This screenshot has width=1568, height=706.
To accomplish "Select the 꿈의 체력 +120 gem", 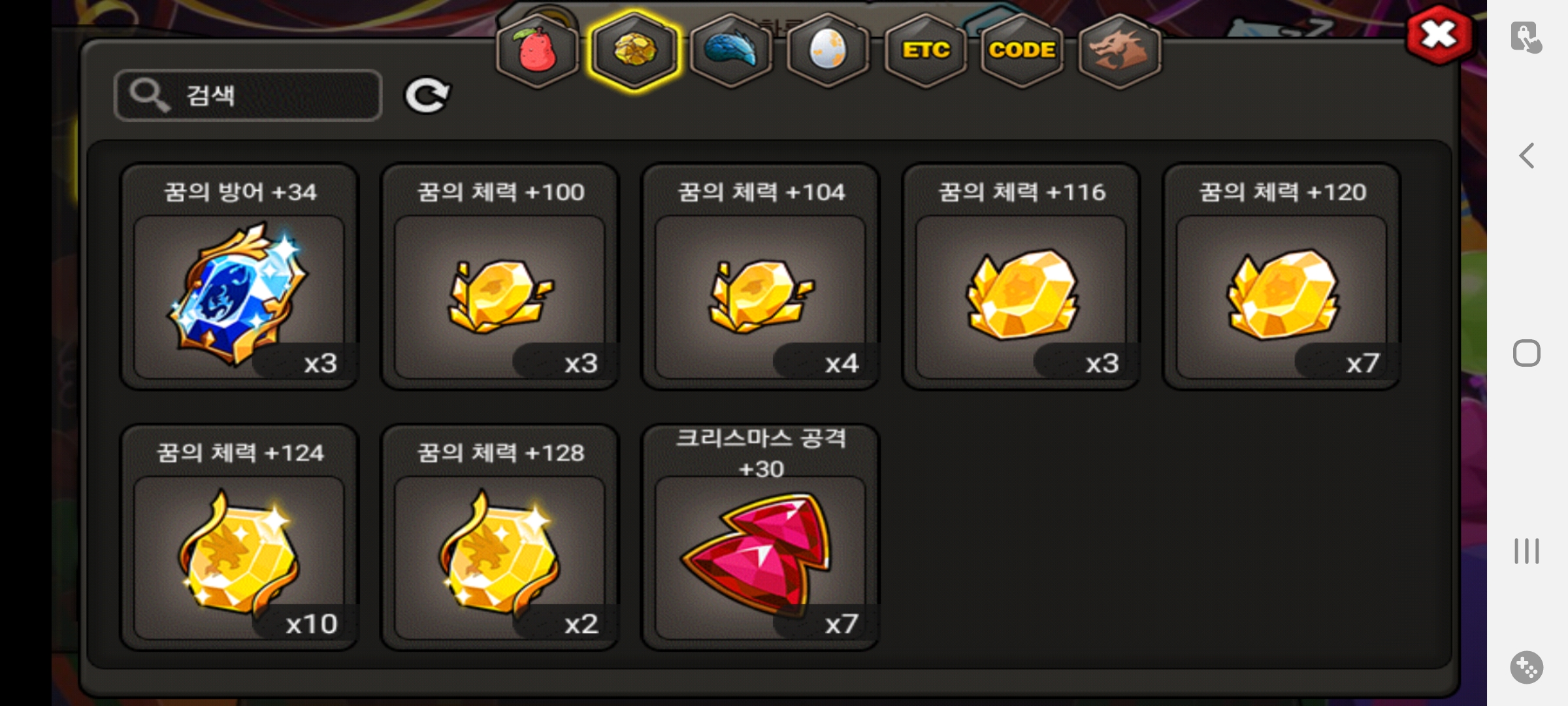I will [x=1282, y=277].
